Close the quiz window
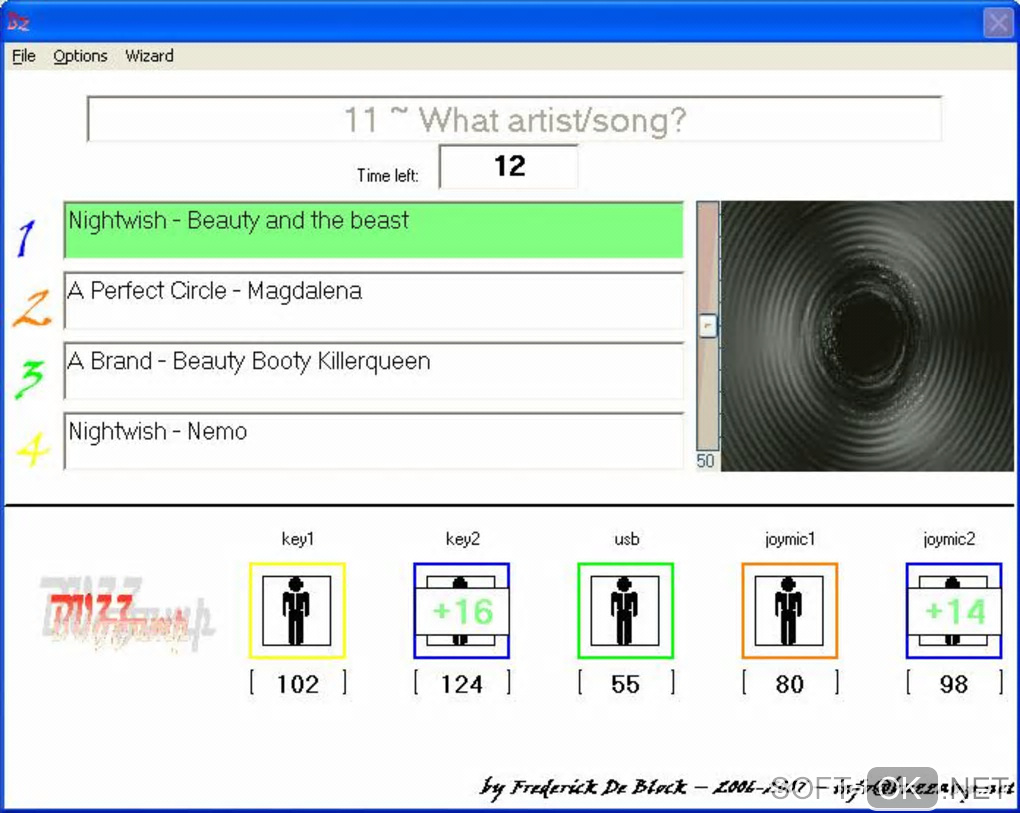Screen dimensions: 1020x813 (997, 23)
